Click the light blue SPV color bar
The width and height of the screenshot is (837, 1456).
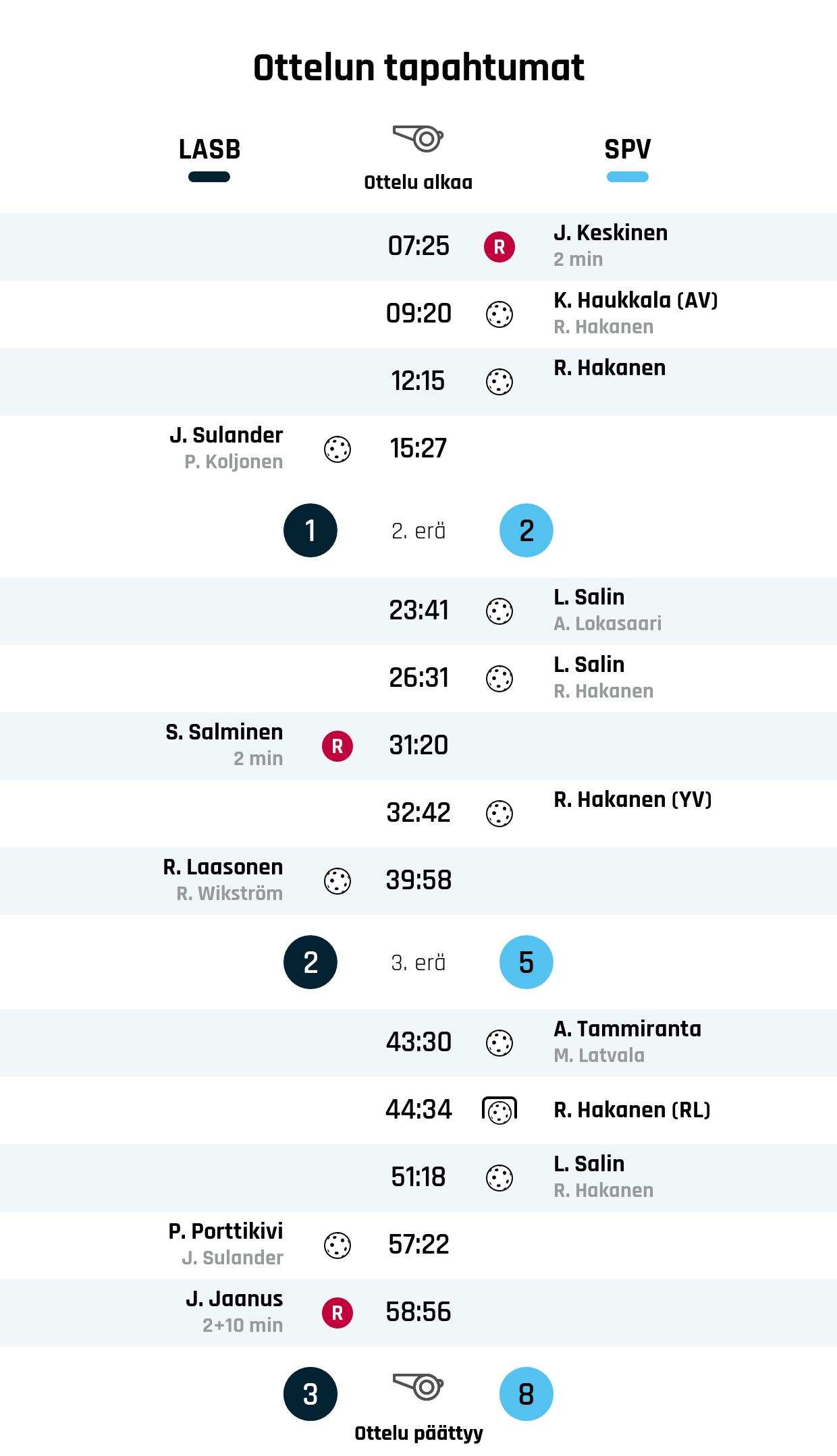click(627, 177)
